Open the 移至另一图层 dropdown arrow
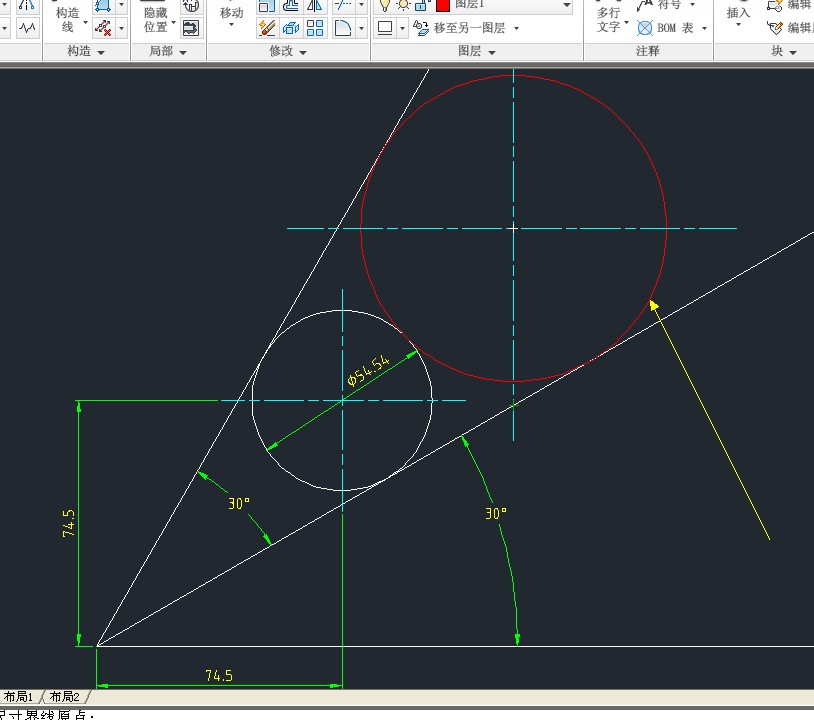 pyautogui.click(x=517, y=28)
